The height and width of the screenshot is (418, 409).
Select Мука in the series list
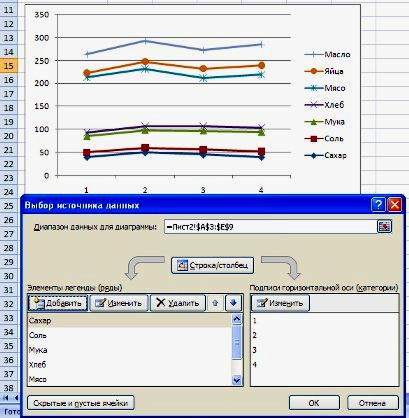pyautogui.click(x=129, y=350)
